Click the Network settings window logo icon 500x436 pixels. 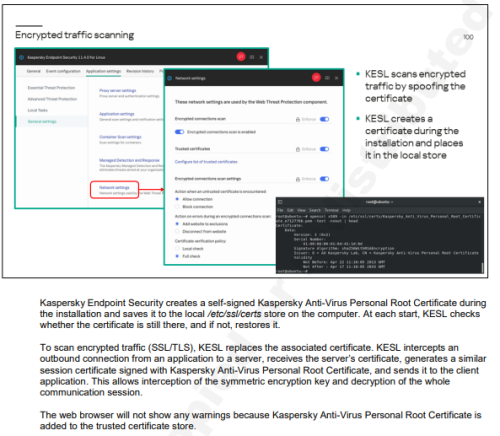[169, 78]
